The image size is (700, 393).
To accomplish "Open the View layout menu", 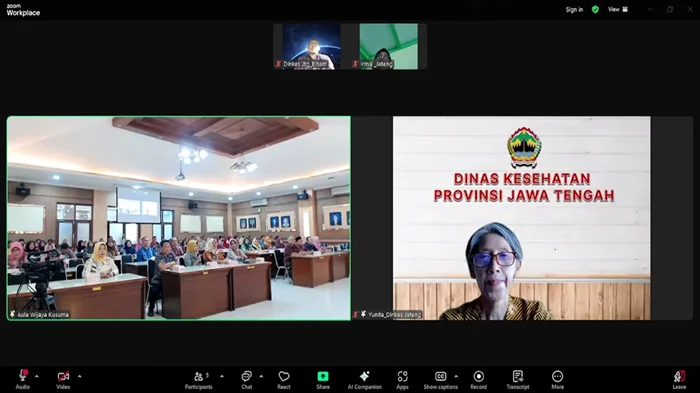I will pyautogui.click(x=618, y=9).
